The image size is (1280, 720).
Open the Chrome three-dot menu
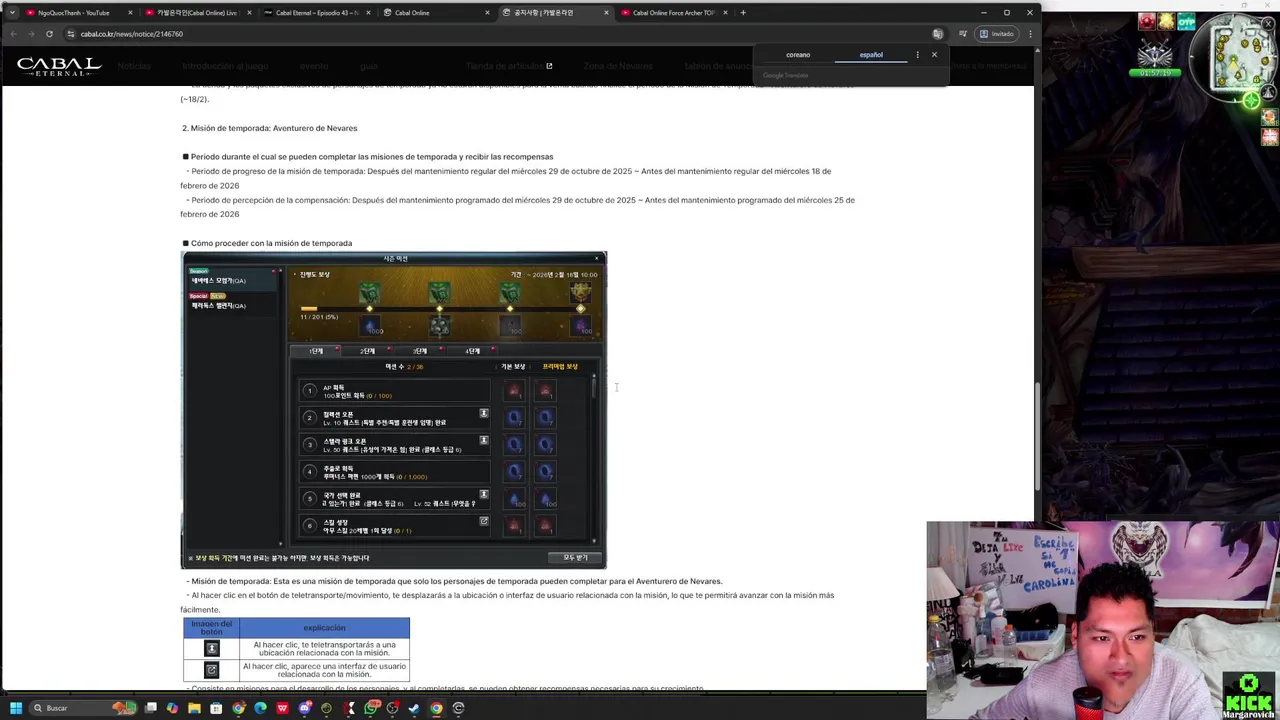[1030, 34]
